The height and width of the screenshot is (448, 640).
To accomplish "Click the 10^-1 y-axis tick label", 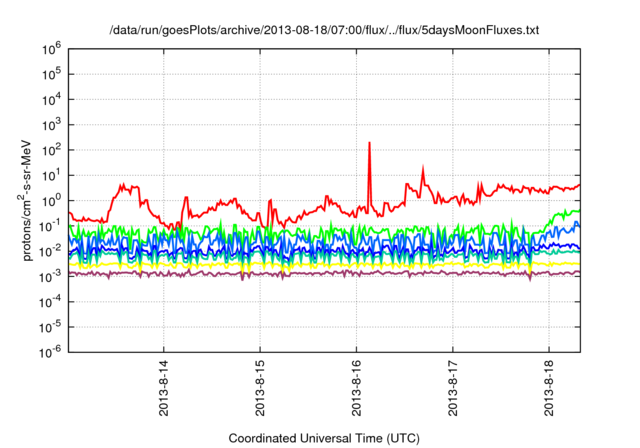I will click(50, 226).
